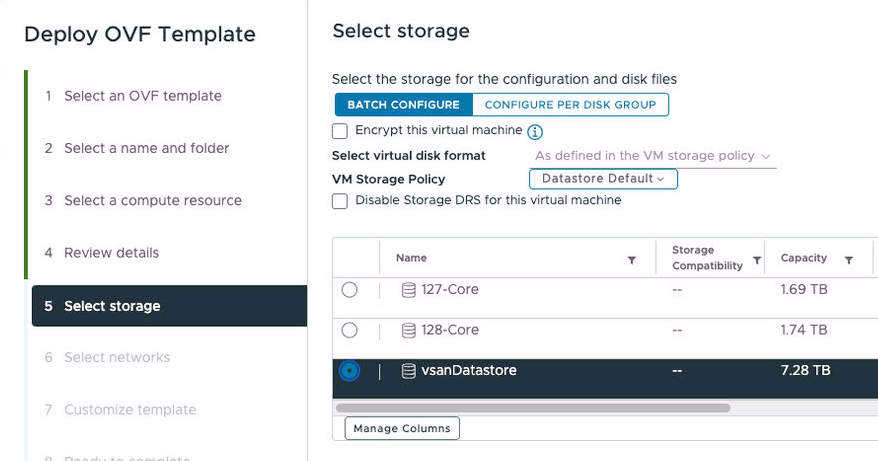
Task: Go to step 1 Select an OVF template
Action: tap(143, 96)
